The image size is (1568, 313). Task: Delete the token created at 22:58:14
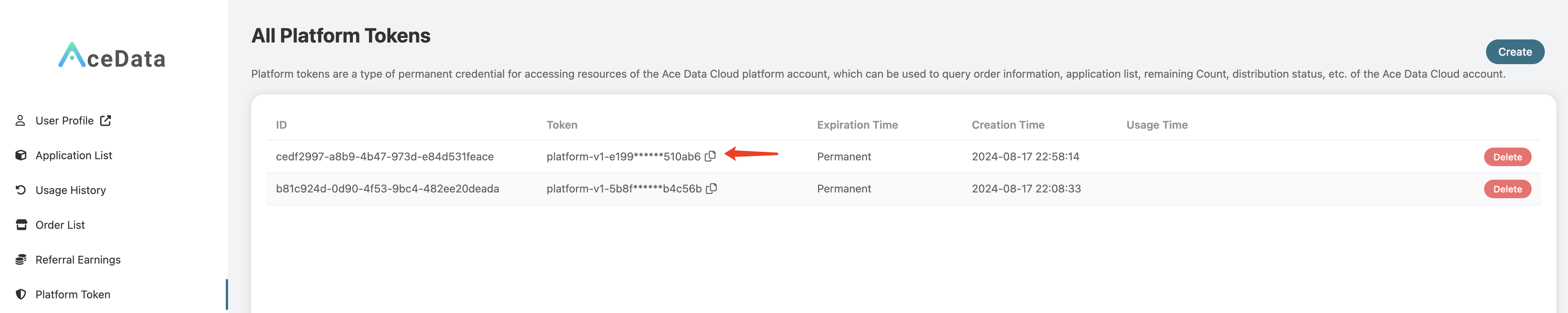pyautogui.click(x=1507, y=157)
